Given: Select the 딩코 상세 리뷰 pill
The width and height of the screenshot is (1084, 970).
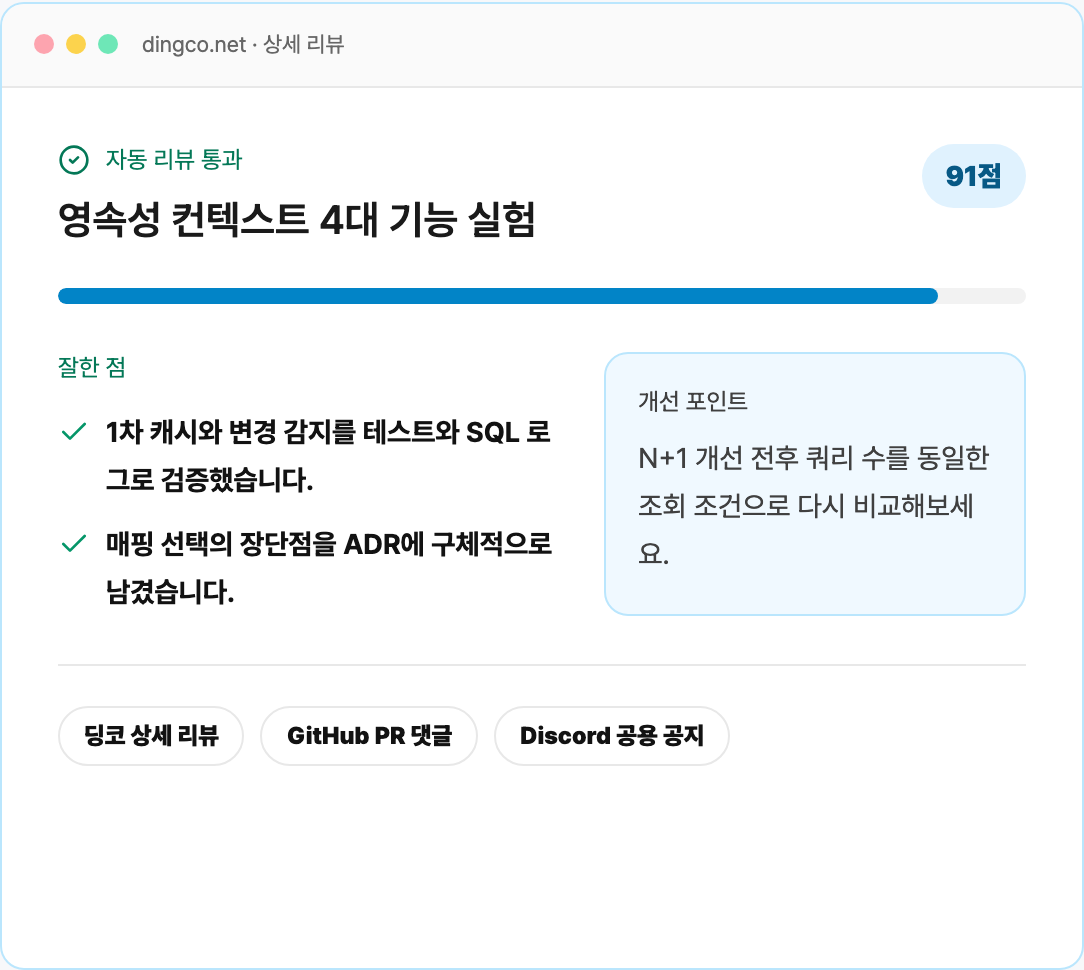Looking at the screenshot, I should [151, 736].
